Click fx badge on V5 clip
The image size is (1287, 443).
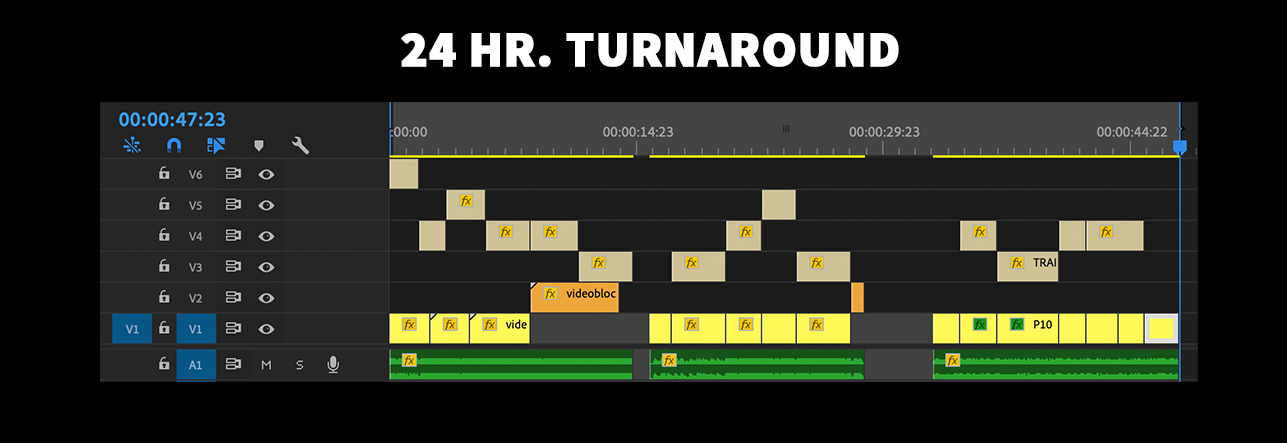[466, 200]
